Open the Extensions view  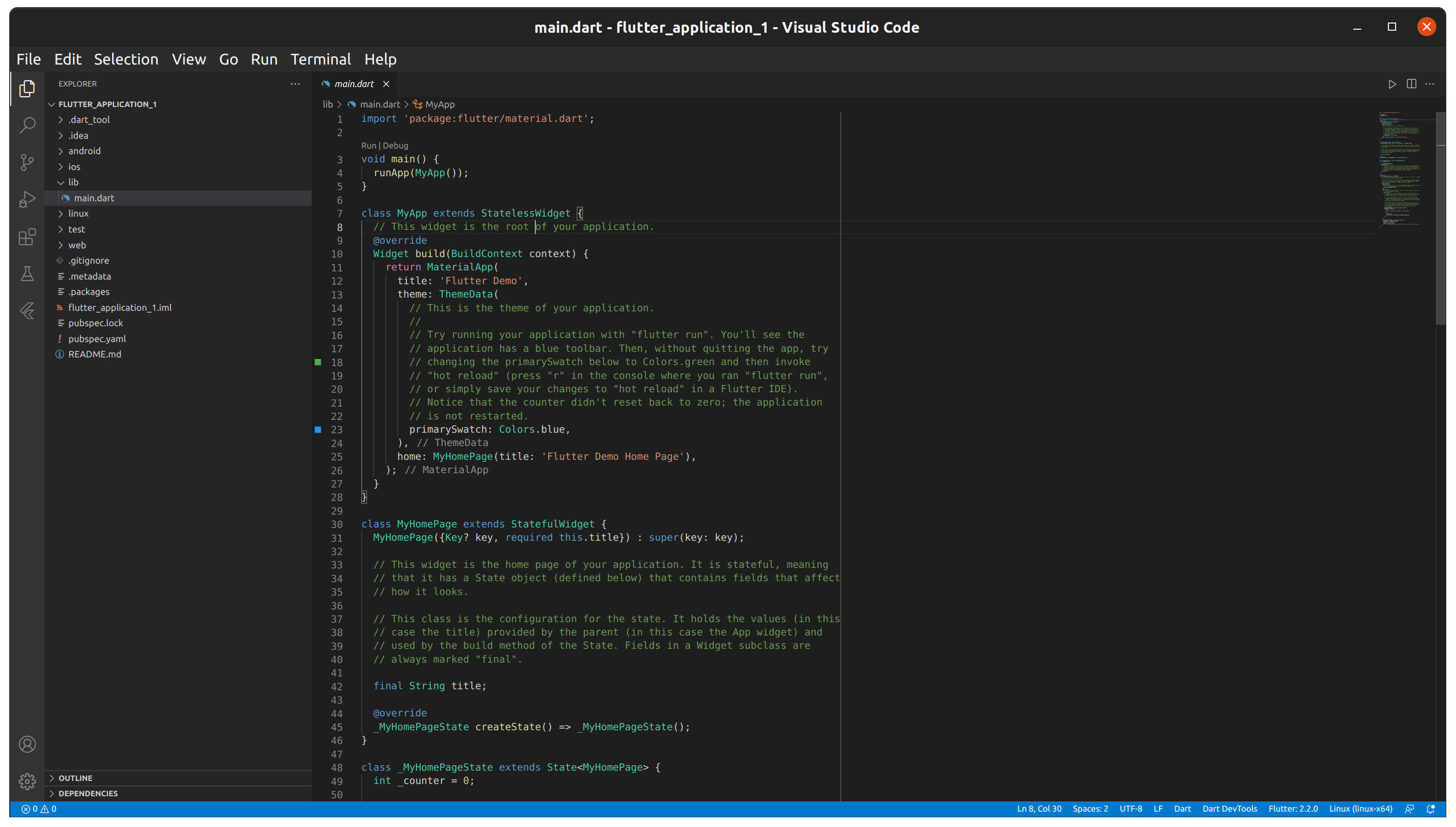pos(27,238)
